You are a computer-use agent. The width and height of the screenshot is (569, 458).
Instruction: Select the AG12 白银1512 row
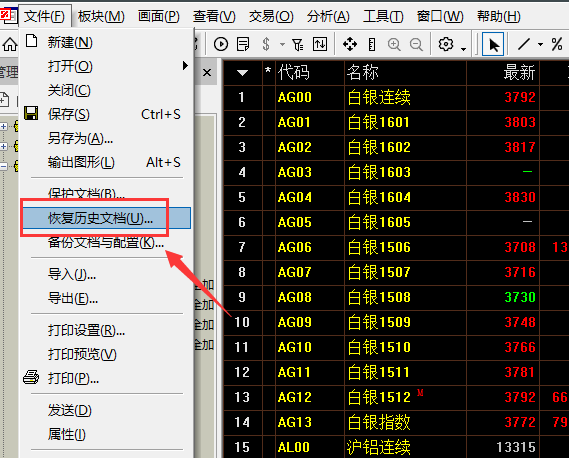click(396, 397)
